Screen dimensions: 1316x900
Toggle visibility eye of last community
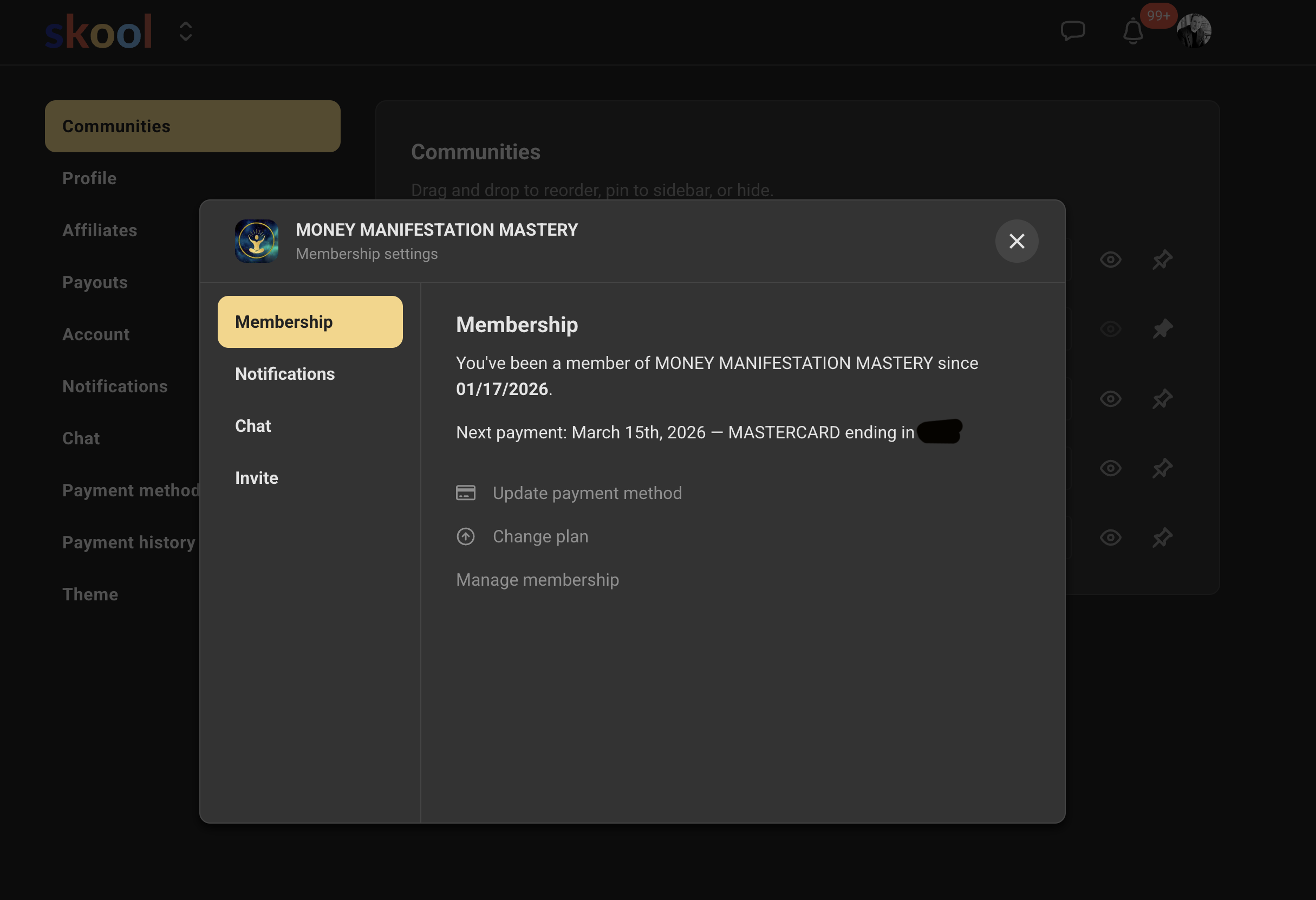click(x=1110, y=538)
